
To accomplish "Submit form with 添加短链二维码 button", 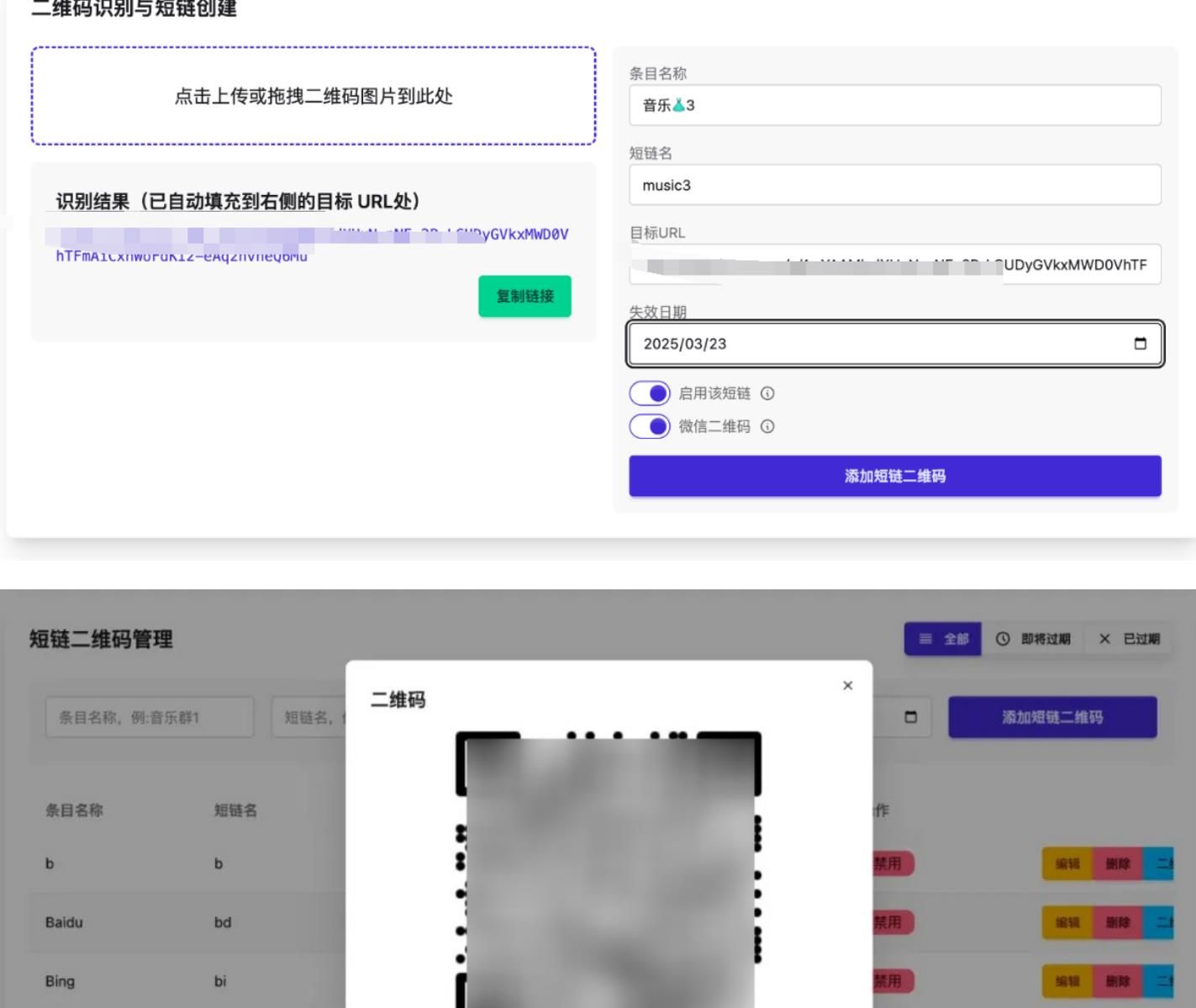I will point(893,476).
